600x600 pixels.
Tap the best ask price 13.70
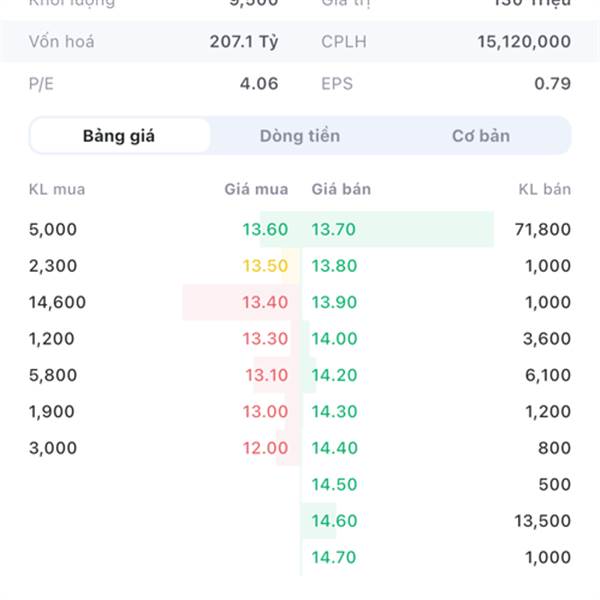click(334, 230)
